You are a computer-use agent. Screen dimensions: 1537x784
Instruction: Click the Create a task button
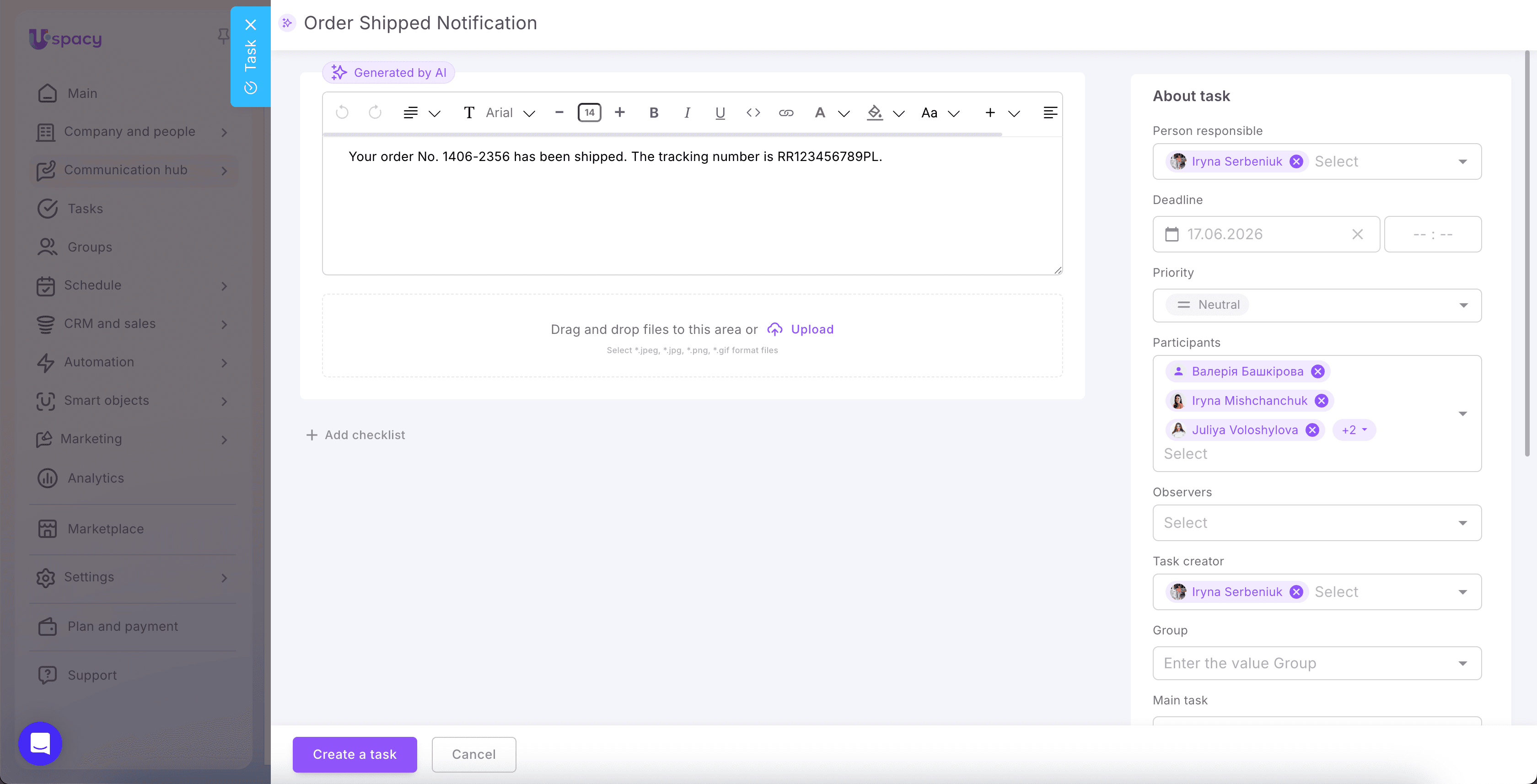point(355,754)
